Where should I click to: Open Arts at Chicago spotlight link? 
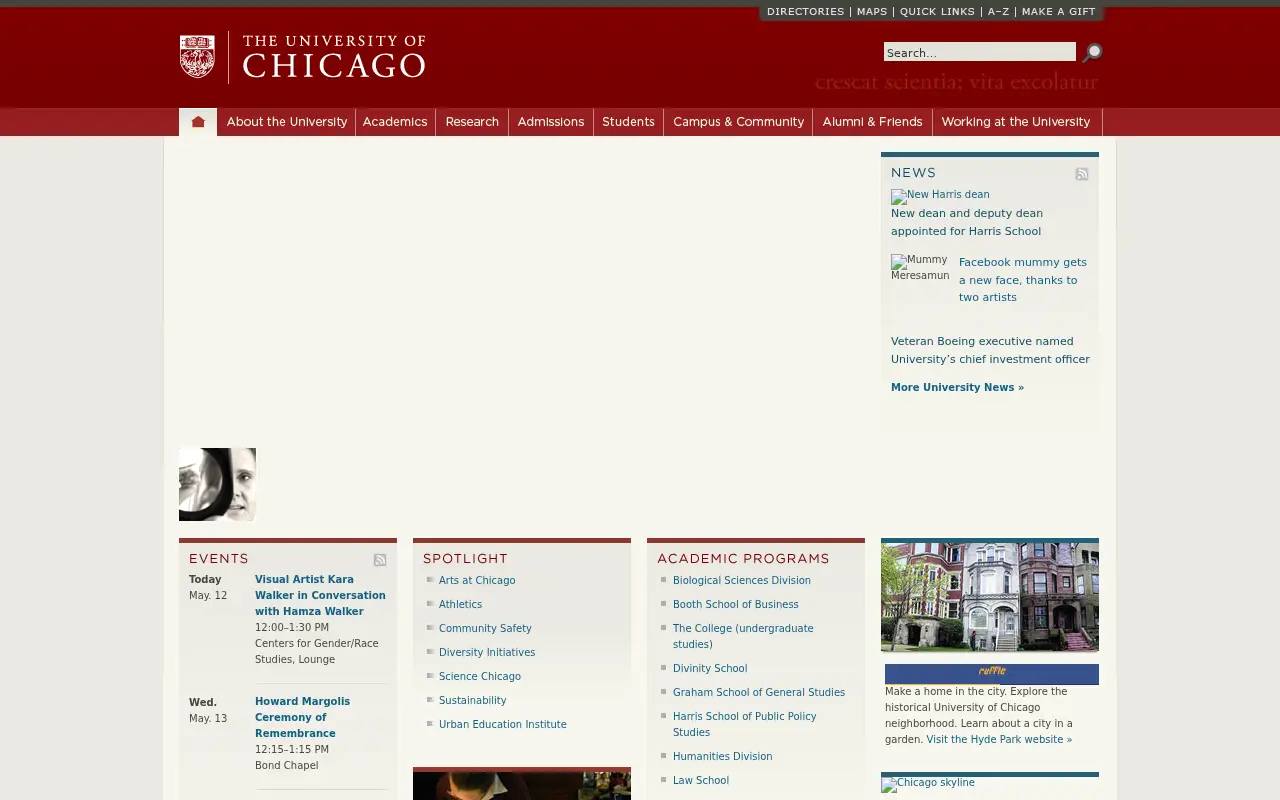click(477, 580)
